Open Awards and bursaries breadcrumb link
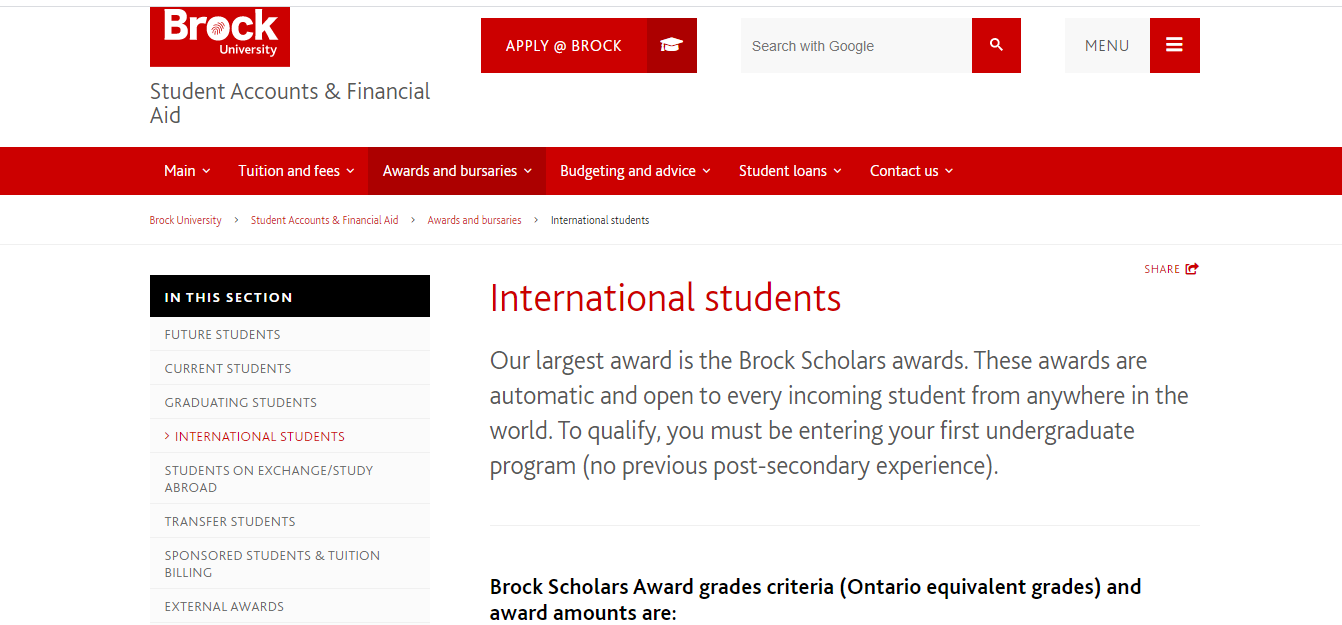This screenshot has height=625, width=1342. tap(474, 220)
